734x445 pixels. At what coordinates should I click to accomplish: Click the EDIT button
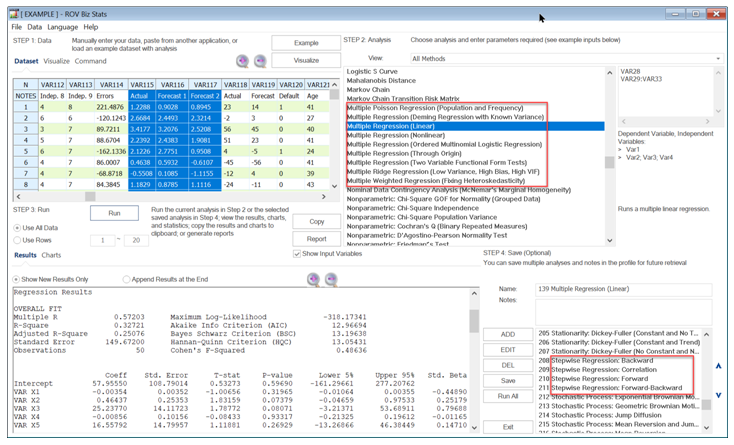click(508, 350)
